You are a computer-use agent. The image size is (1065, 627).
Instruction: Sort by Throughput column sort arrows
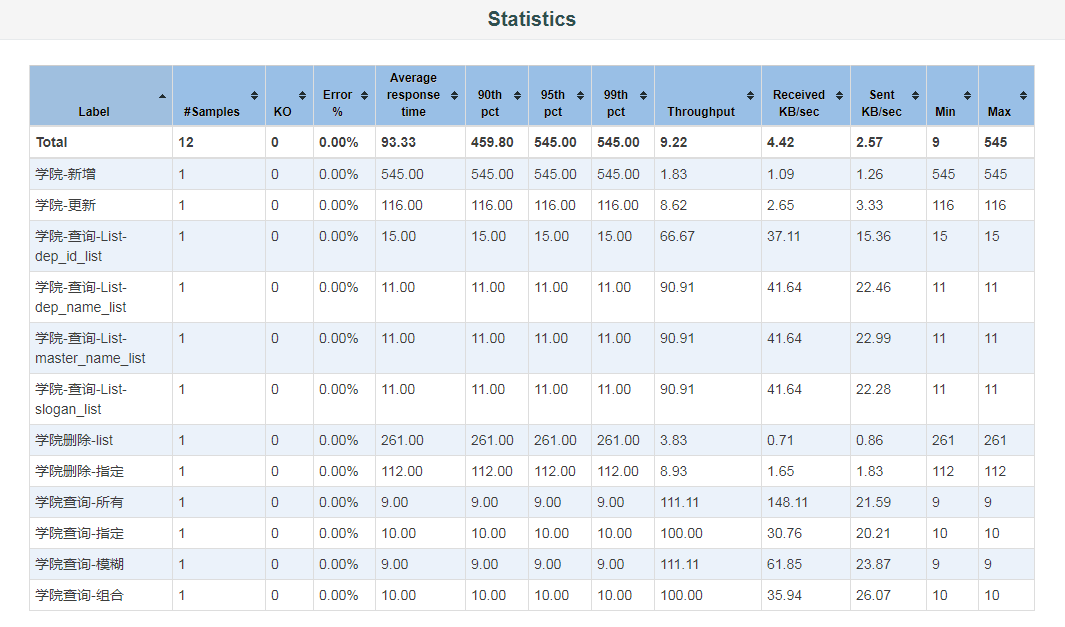pyautogui.click(x=751, y=96)
